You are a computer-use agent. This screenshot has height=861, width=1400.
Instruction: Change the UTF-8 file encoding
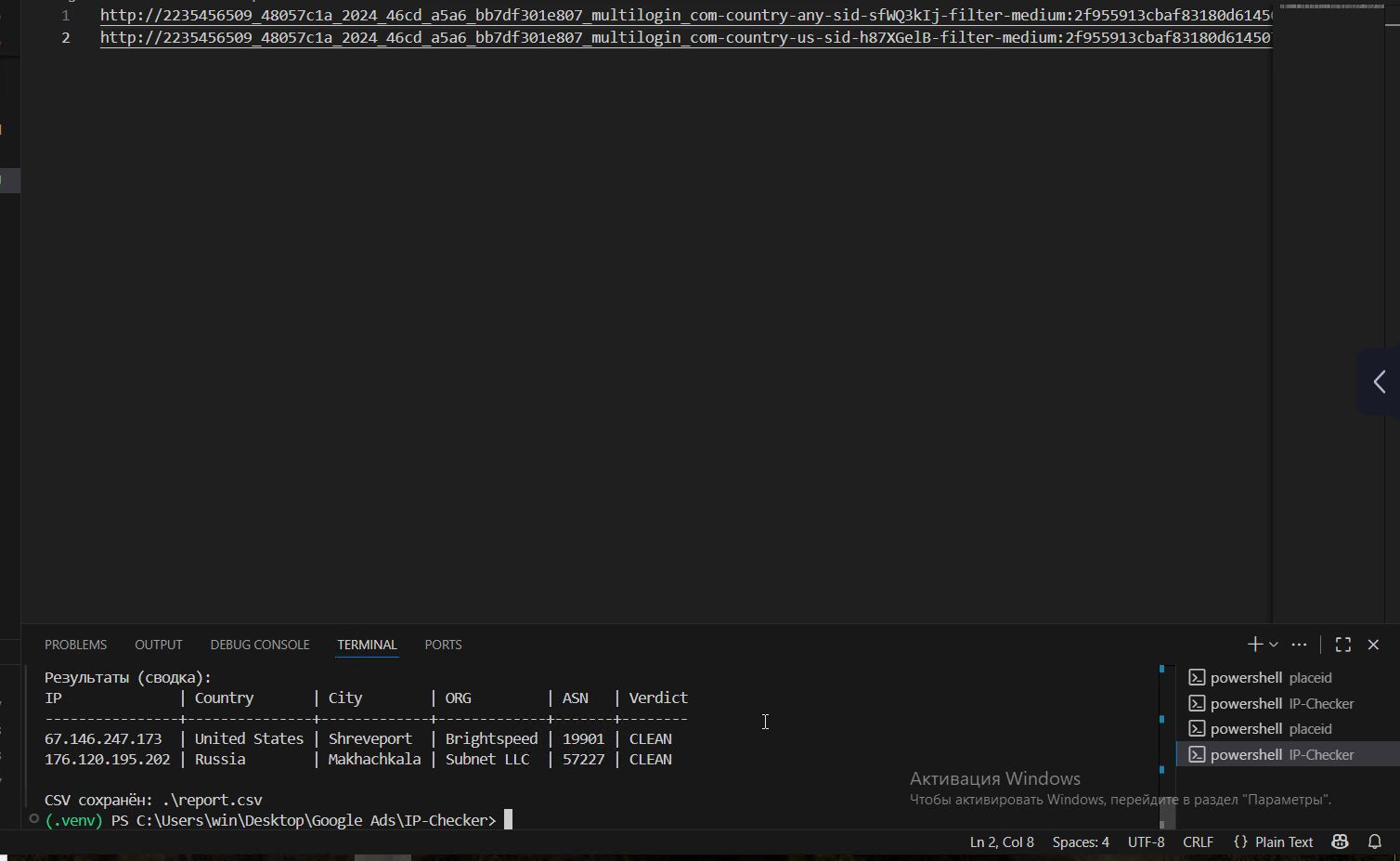tap(1146, 841)
